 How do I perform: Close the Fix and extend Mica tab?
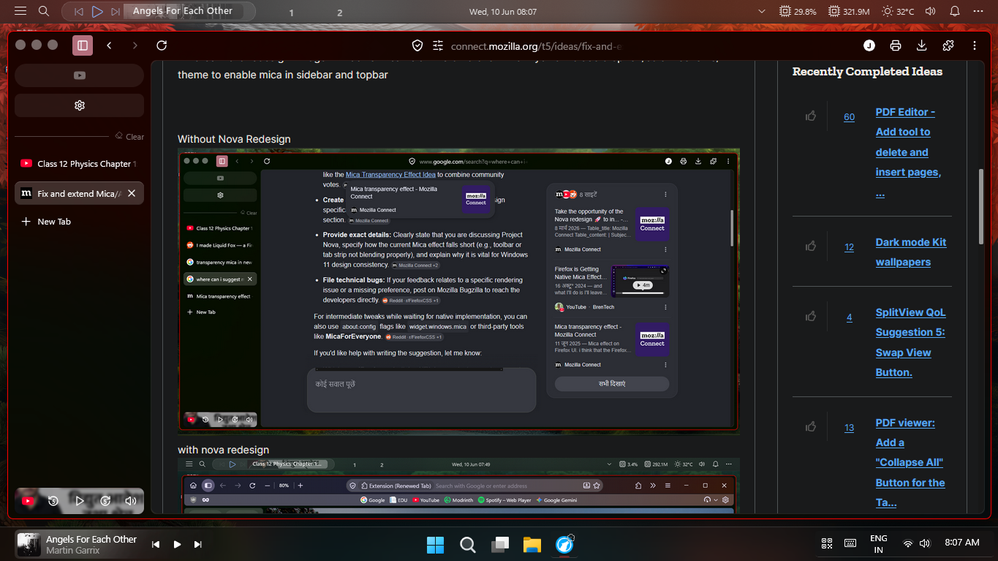click(131, 193)
